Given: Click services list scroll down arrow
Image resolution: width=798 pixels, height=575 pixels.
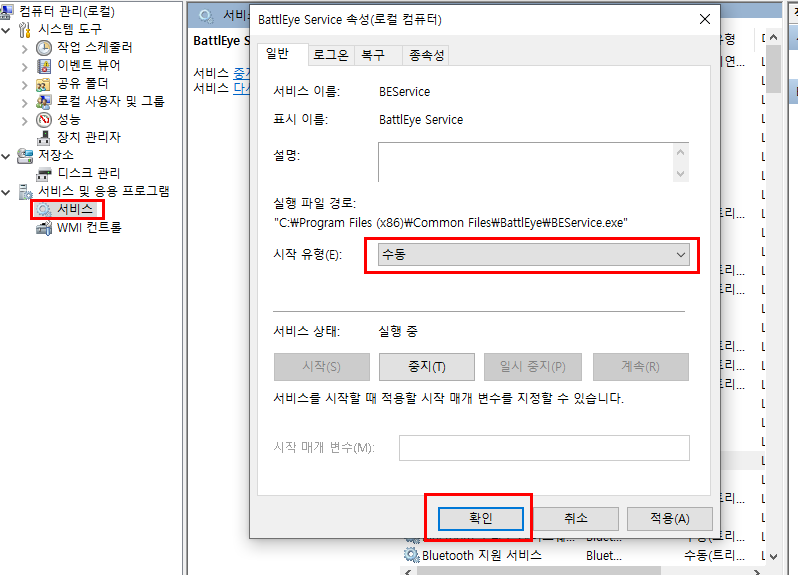Looking at the screenshot, I should [774, 556].
